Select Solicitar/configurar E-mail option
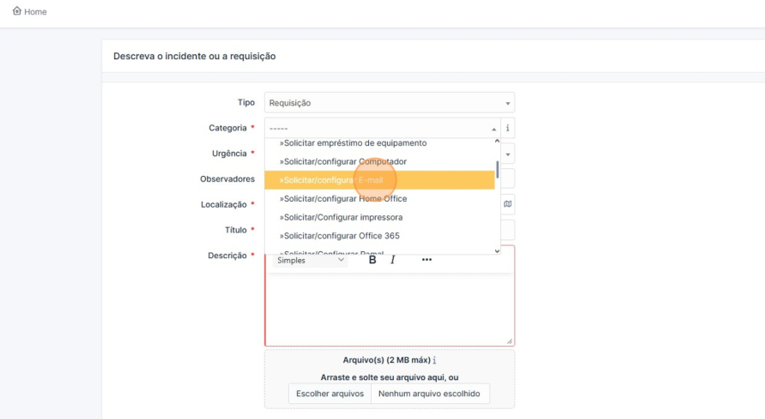The height and width of the screenshot is (419, 765). coord(333,180)
